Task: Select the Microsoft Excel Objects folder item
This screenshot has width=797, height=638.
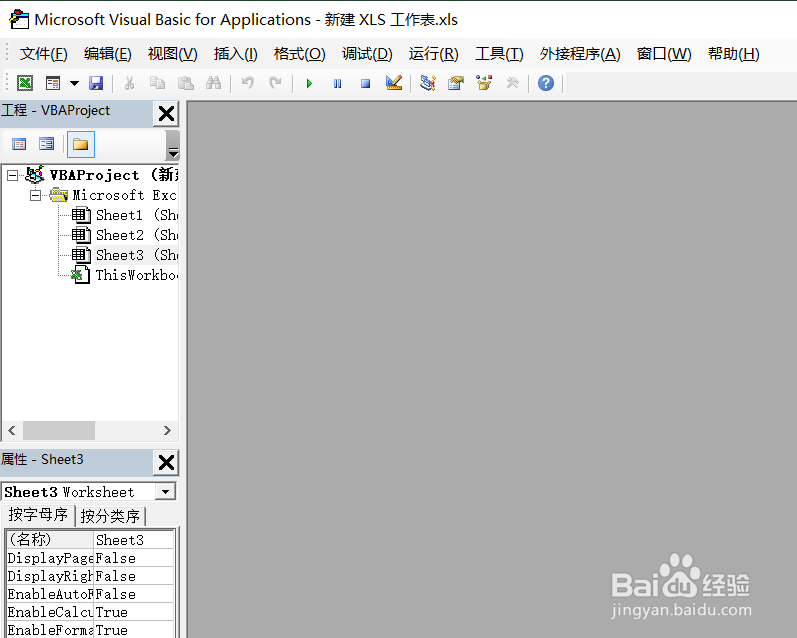Action: [x=125, y=195]
